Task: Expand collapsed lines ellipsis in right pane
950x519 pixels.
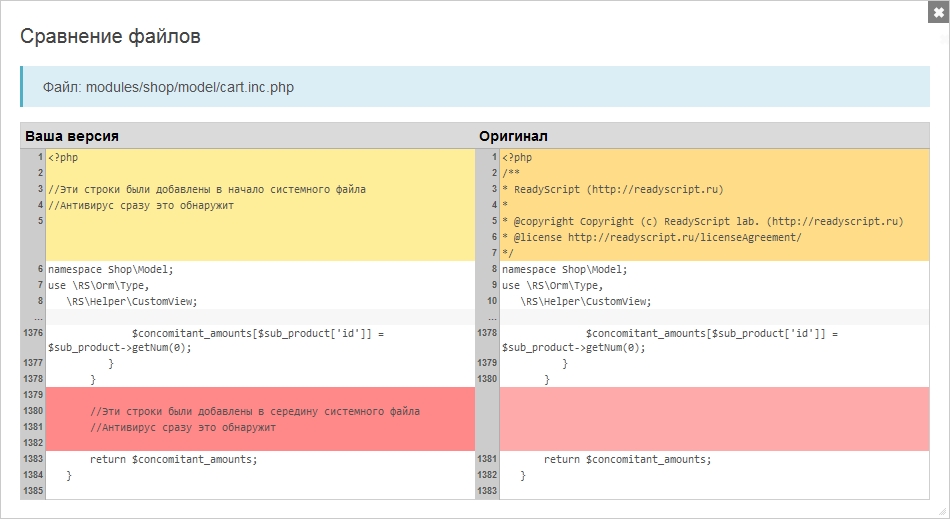Action: click(487, 317)
